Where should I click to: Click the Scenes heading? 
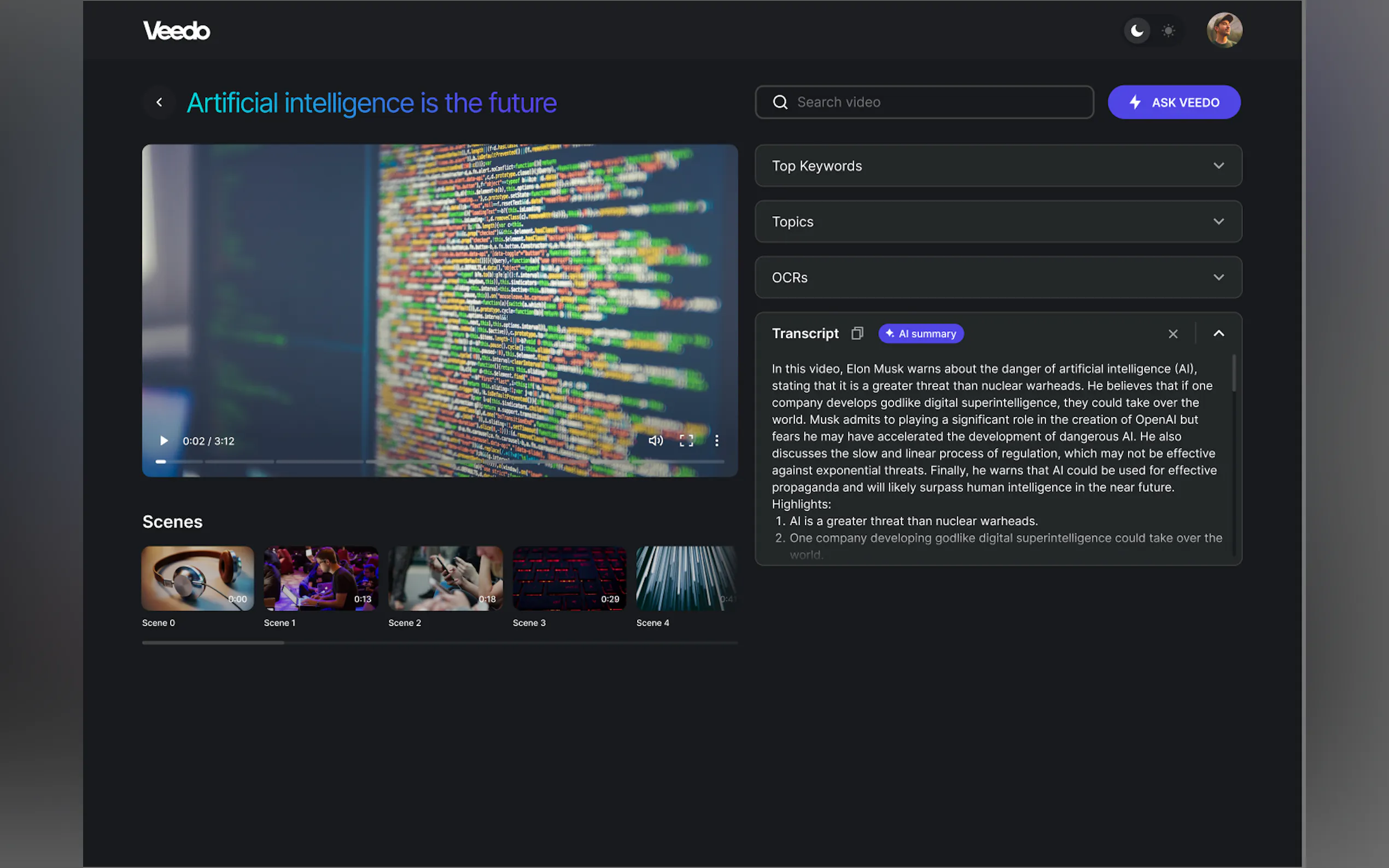pyautogui.click(x=172, y=522)
